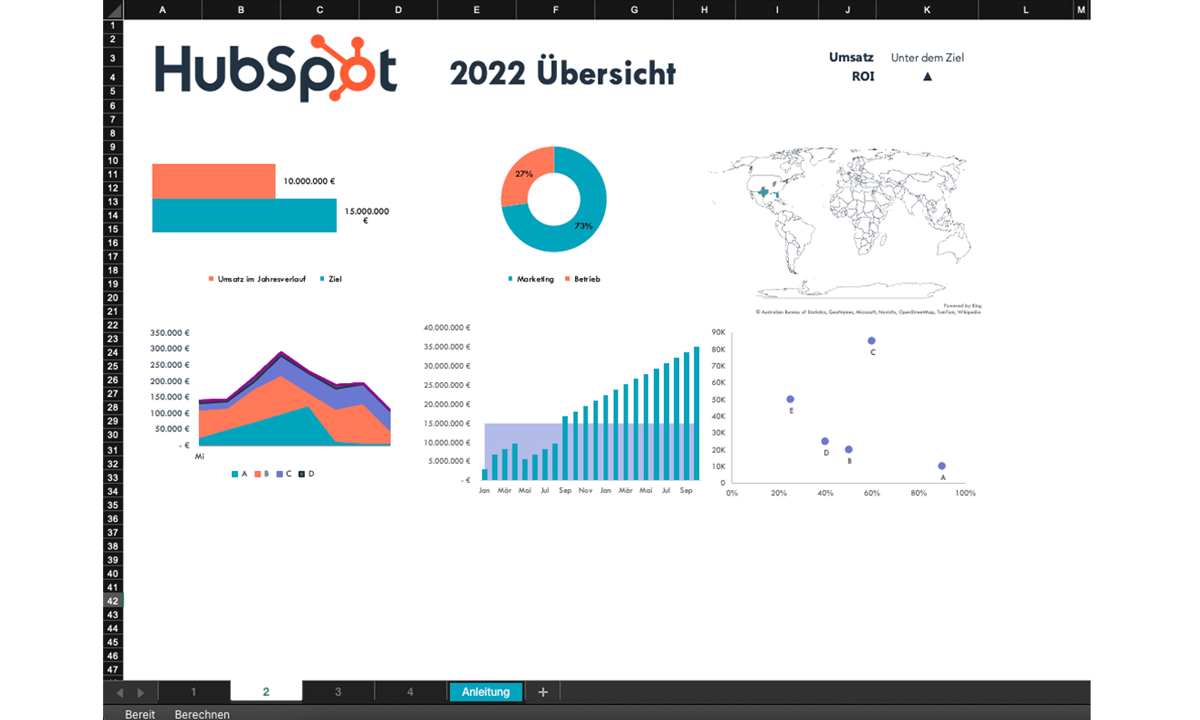Screen dimensions: 1200x720
Task: Select column K header
Action: [927, 10]
